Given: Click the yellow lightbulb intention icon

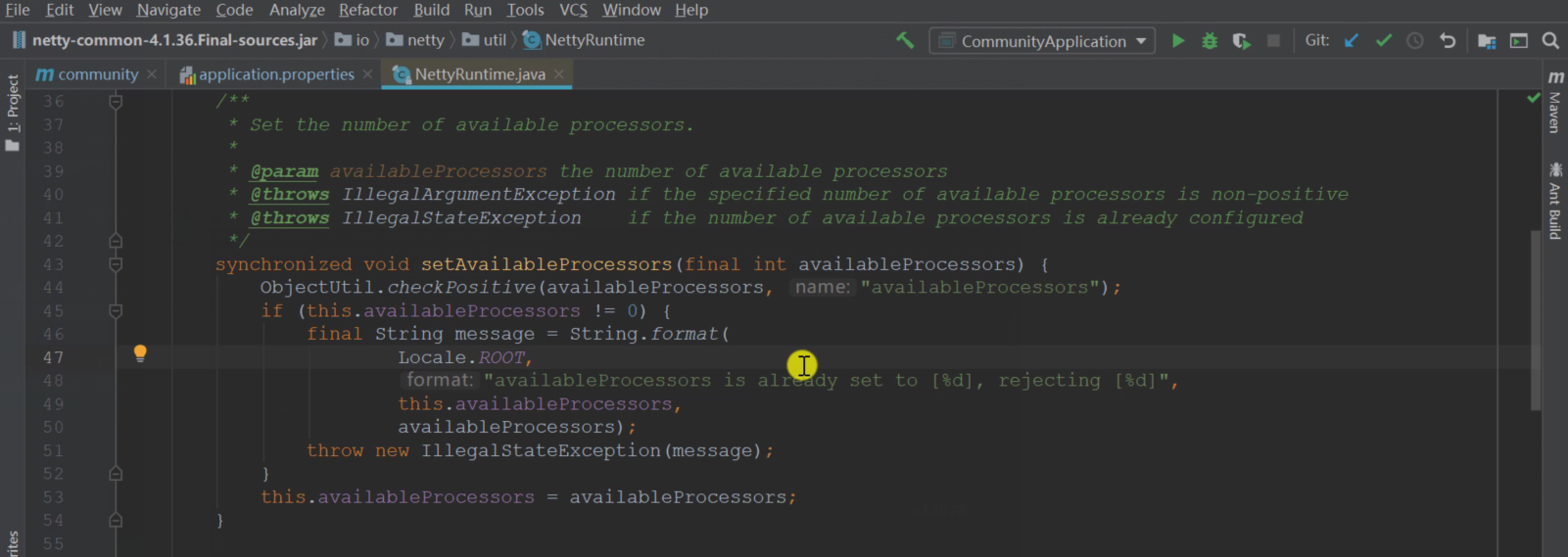Looking at the screenshot, I should 140,353.
